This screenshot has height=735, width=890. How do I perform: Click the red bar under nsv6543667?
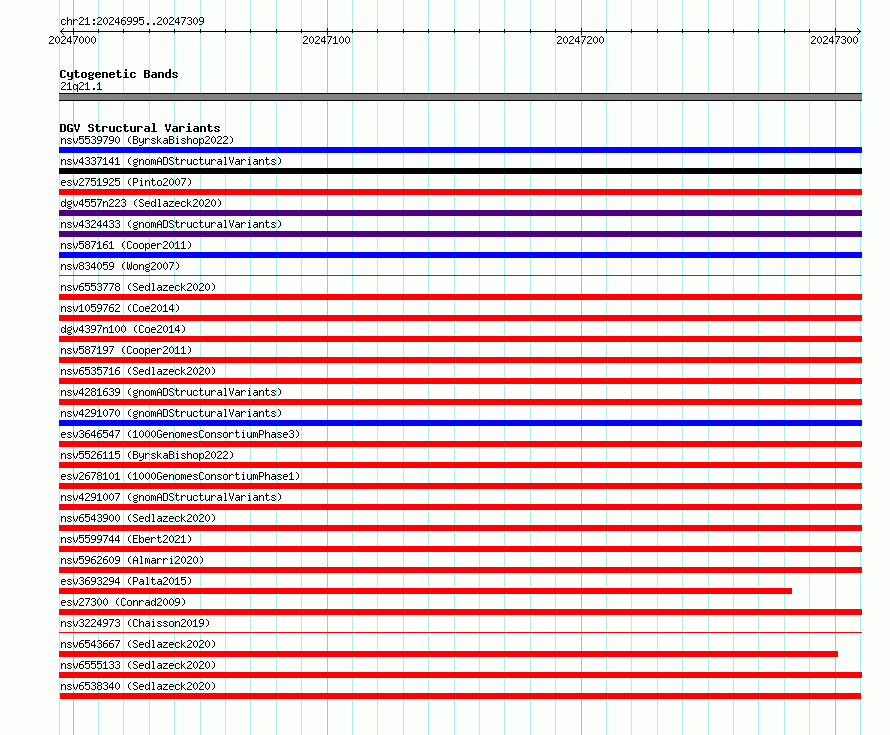448,654
